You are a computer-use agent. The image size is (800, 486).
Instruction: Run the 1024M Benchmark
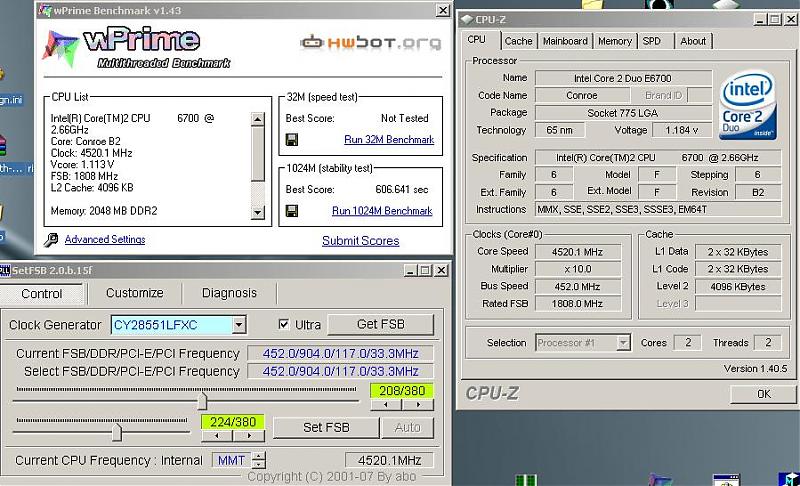tap(382, 211)
